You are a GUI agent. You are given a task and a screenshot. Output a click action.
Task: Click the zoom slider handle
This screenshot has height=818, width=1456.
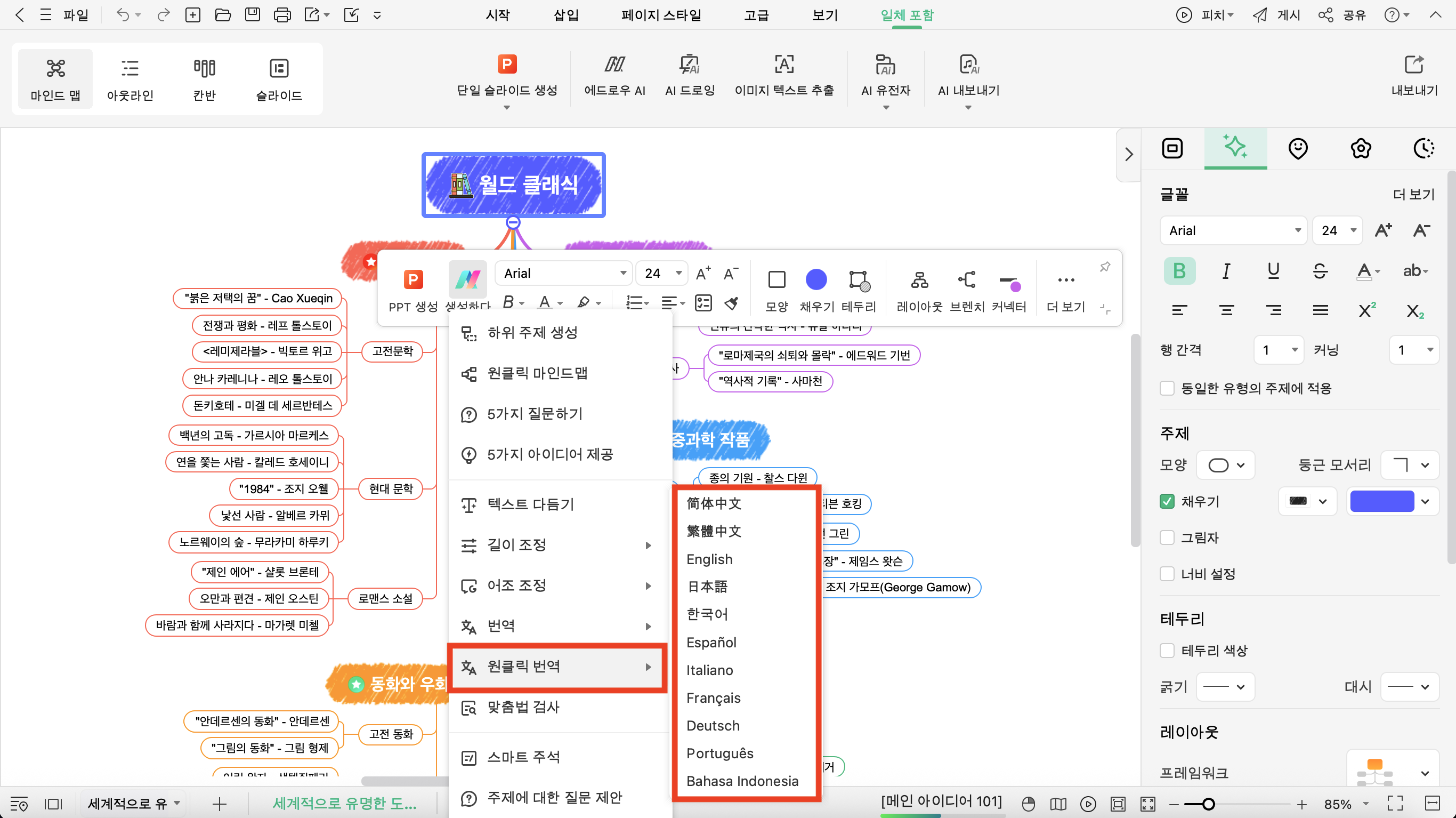pyautogui.click(x=1208, y=804)
